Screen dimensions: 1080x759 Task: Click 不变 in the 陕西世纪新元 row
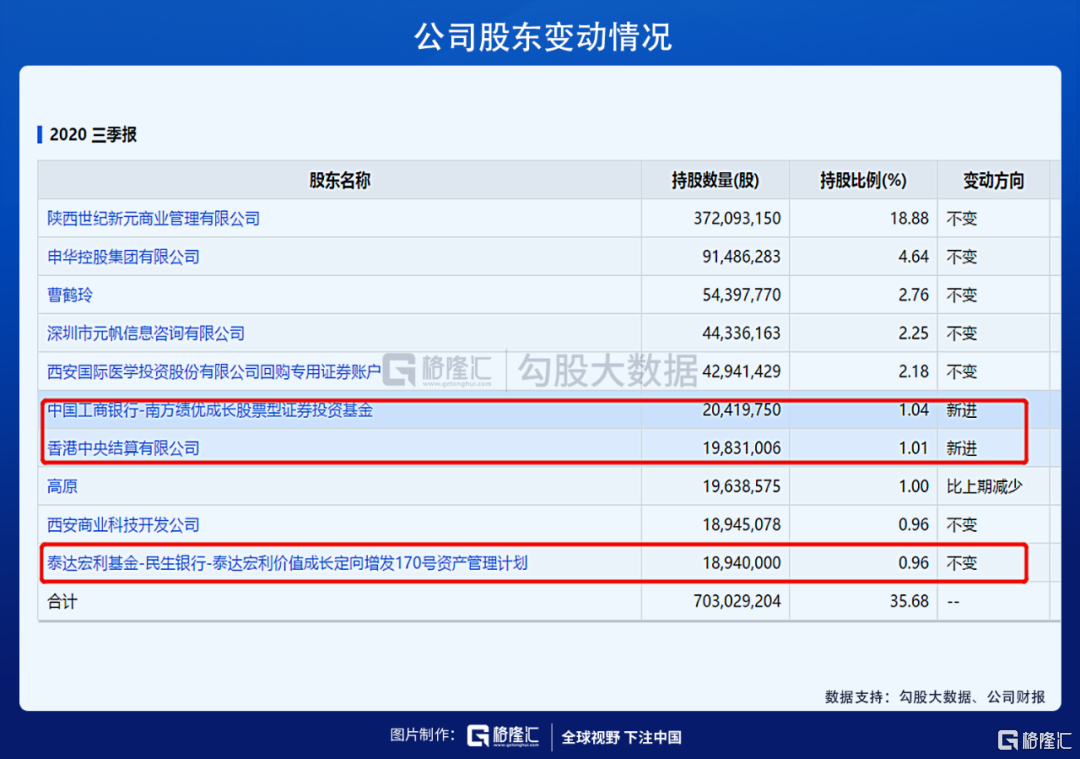coord(962,219)
